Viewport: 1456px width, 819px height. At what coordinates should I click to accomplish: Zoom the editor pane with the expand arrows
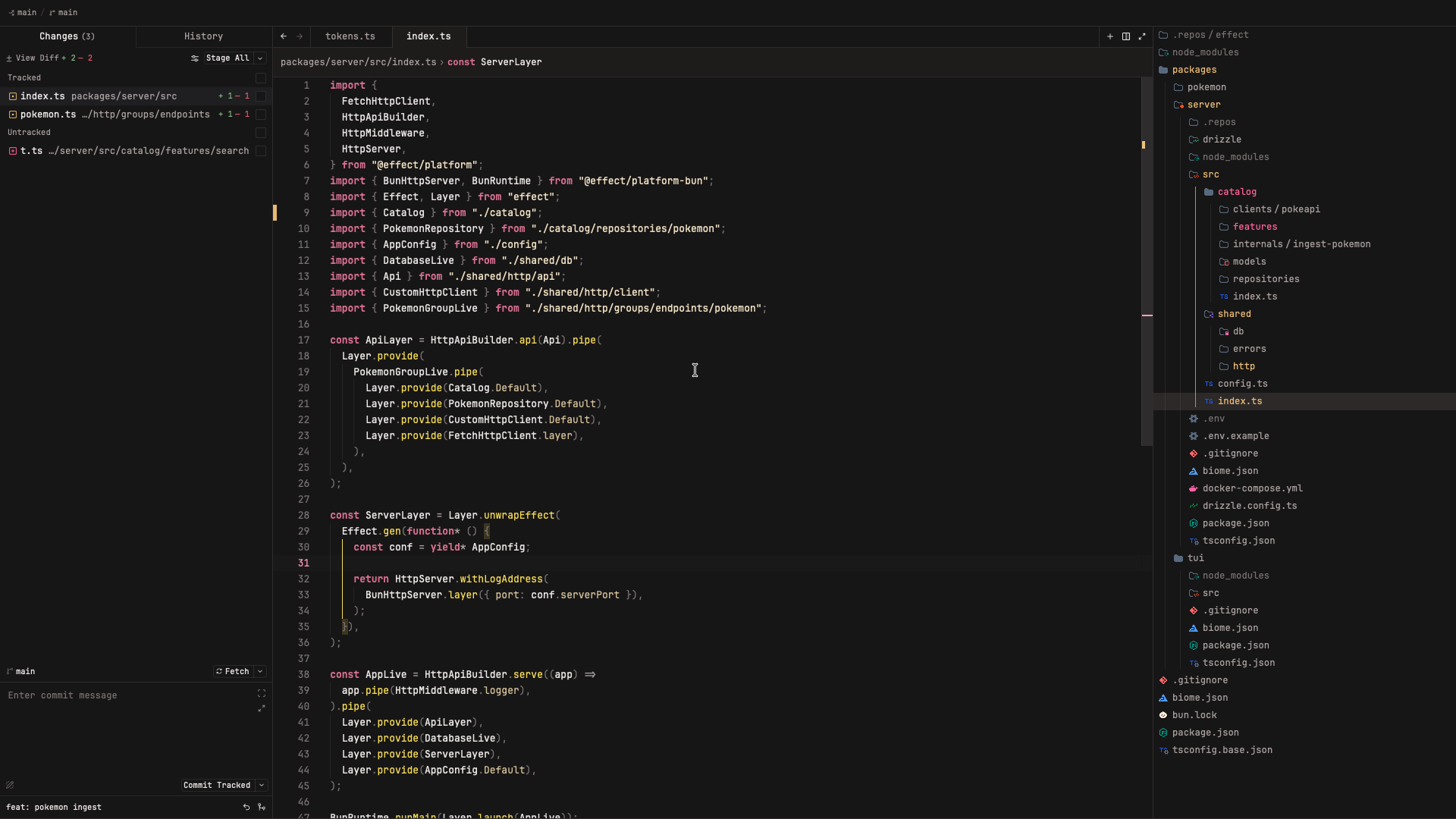[1142, 36]
